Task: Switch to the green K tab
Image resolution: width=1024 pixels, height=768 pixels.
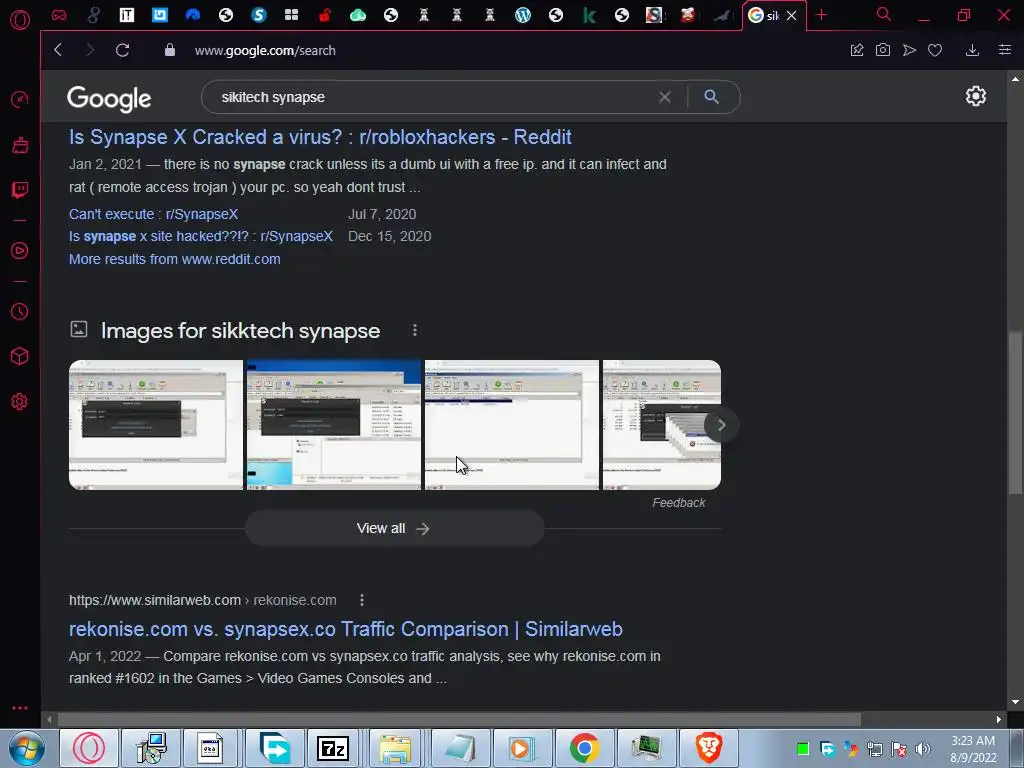Action: pos(589,15)
